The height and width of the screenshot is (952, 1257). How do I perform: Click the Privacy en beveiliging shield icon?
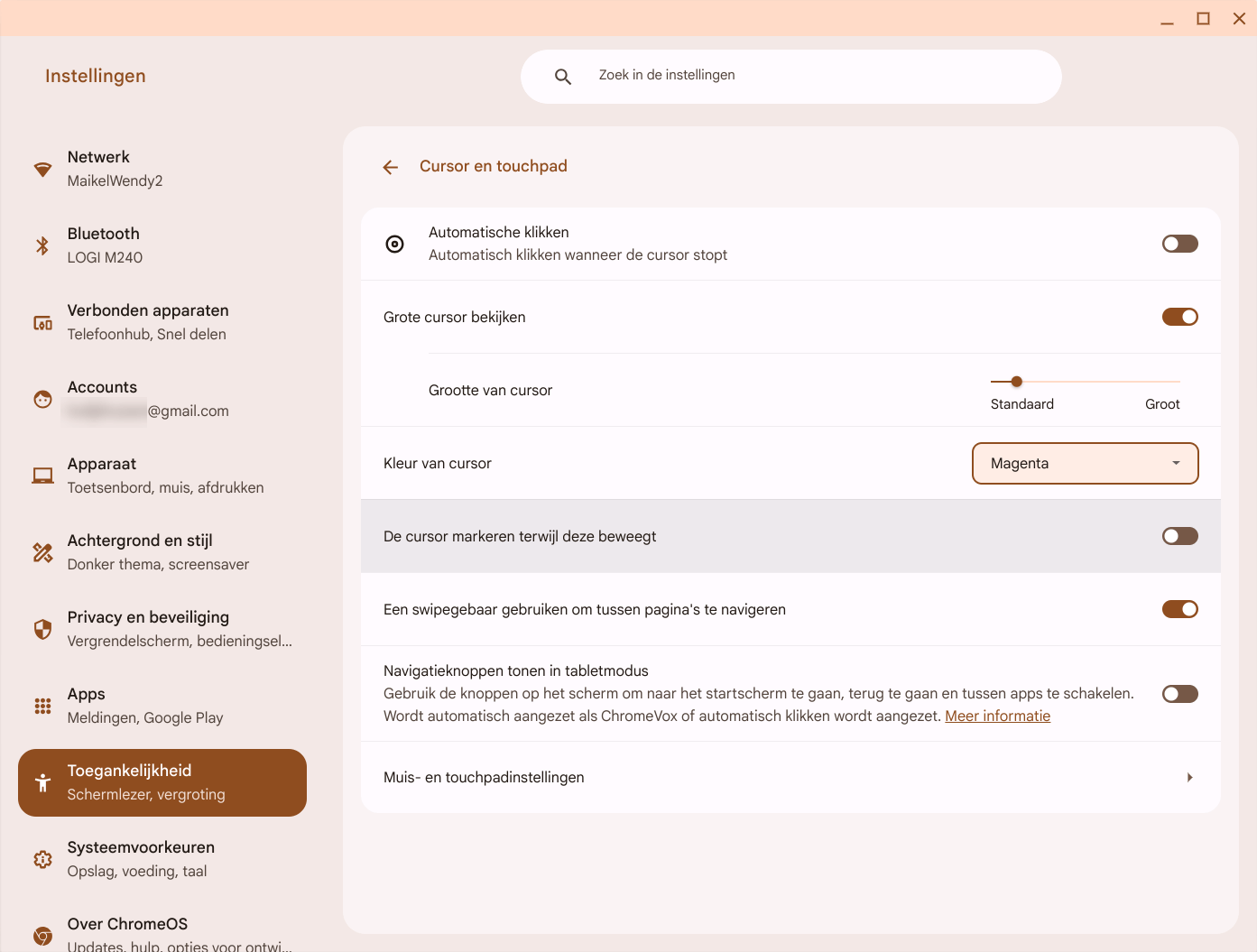coord(42,629)
